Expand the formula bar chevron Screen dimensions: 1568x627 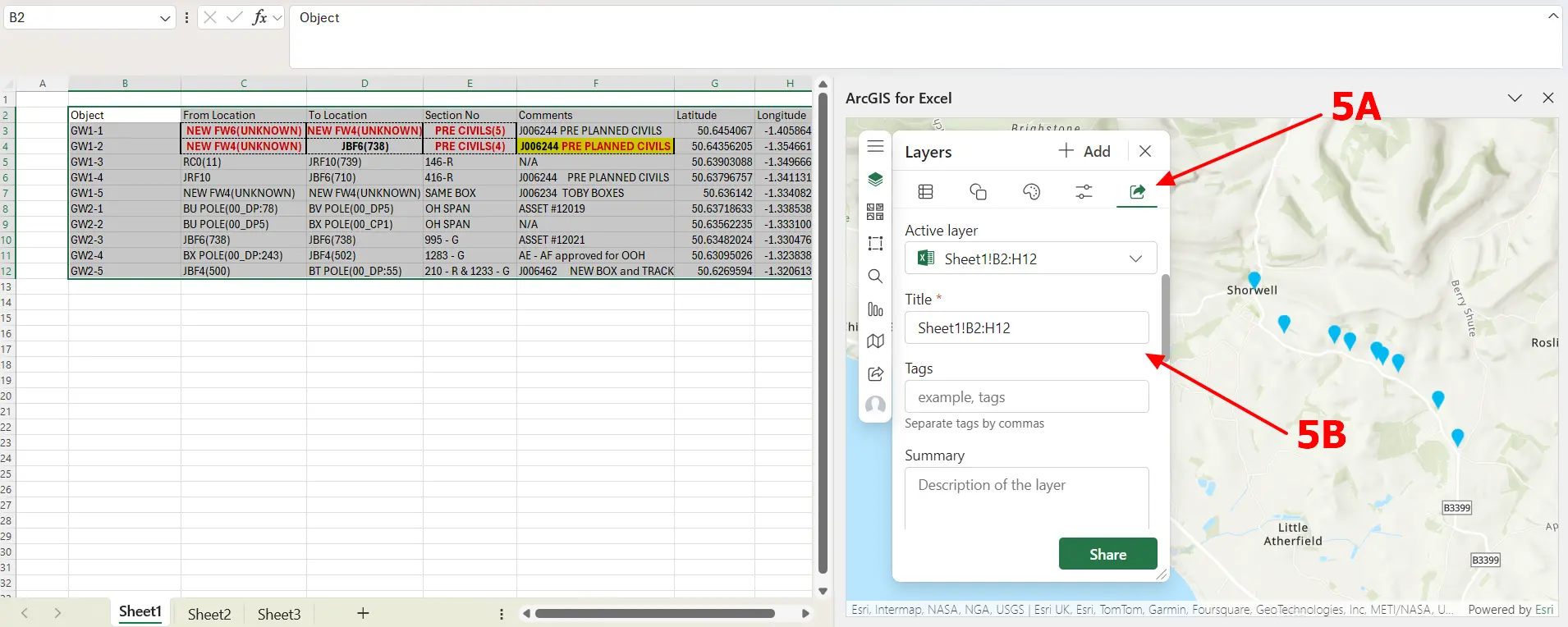(1553, 16)
